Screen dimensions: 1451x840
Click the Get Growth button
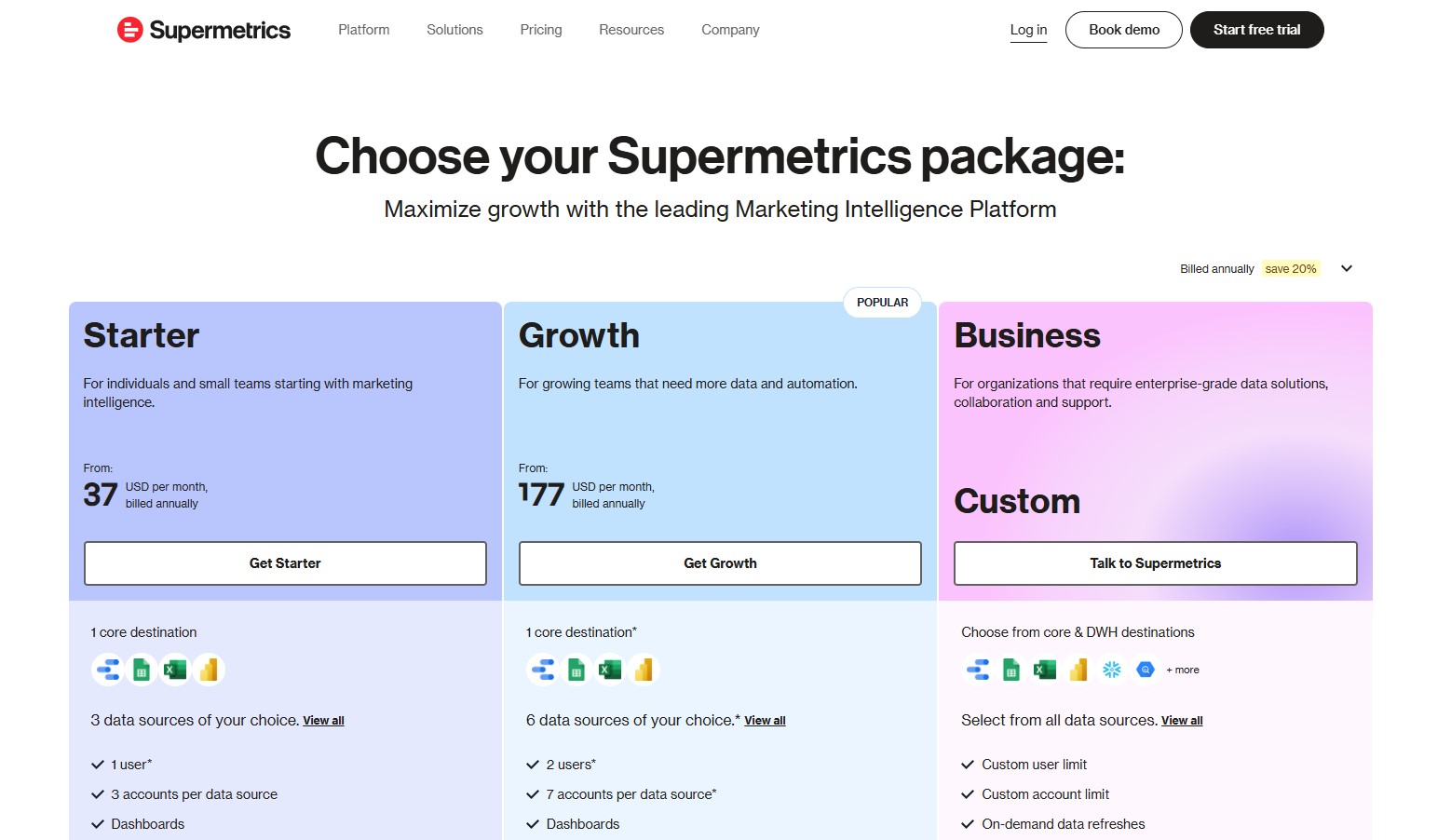pyautogui.click(x=720, y=563)
